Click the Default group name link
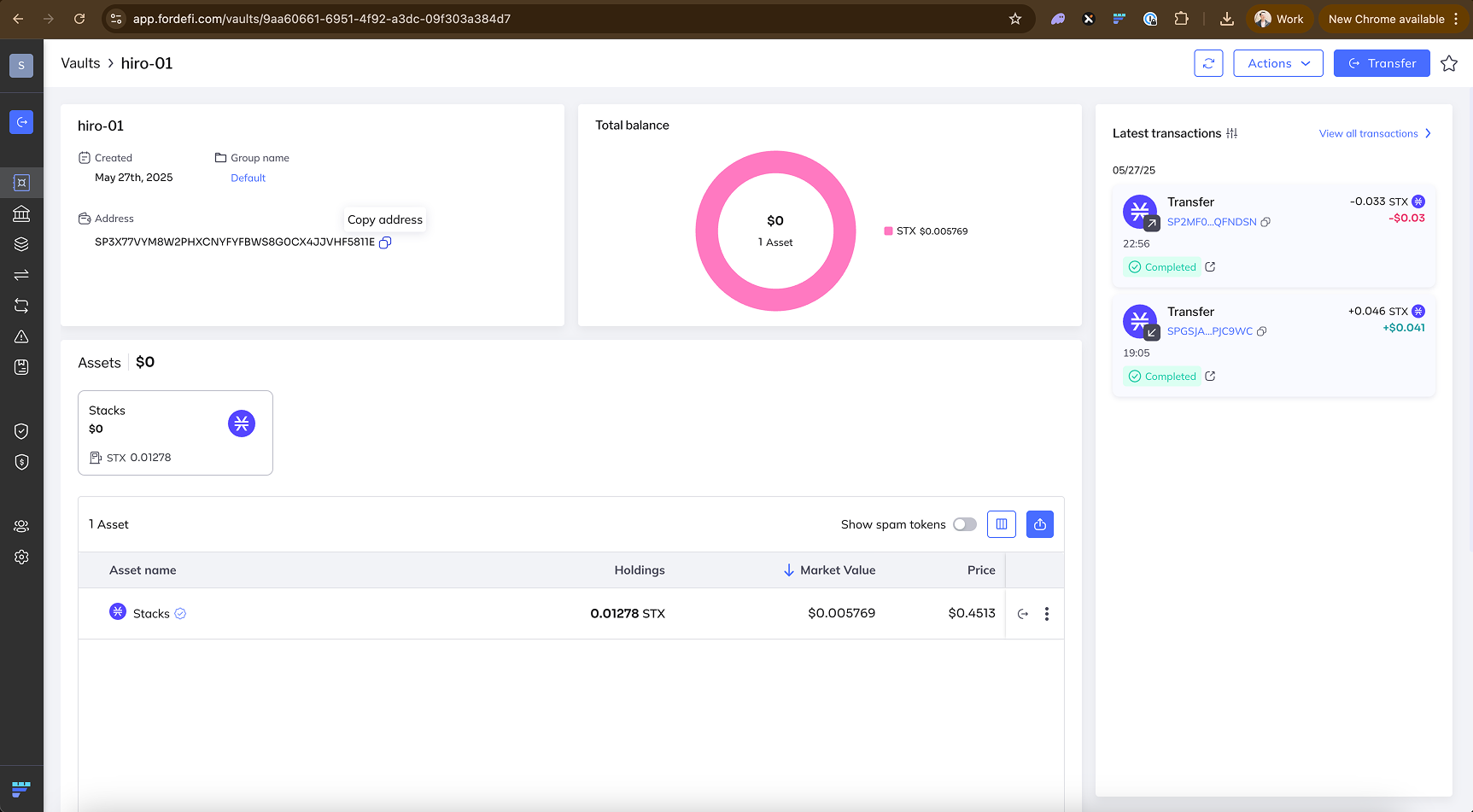1473x812 pixels. click(248, 178)
